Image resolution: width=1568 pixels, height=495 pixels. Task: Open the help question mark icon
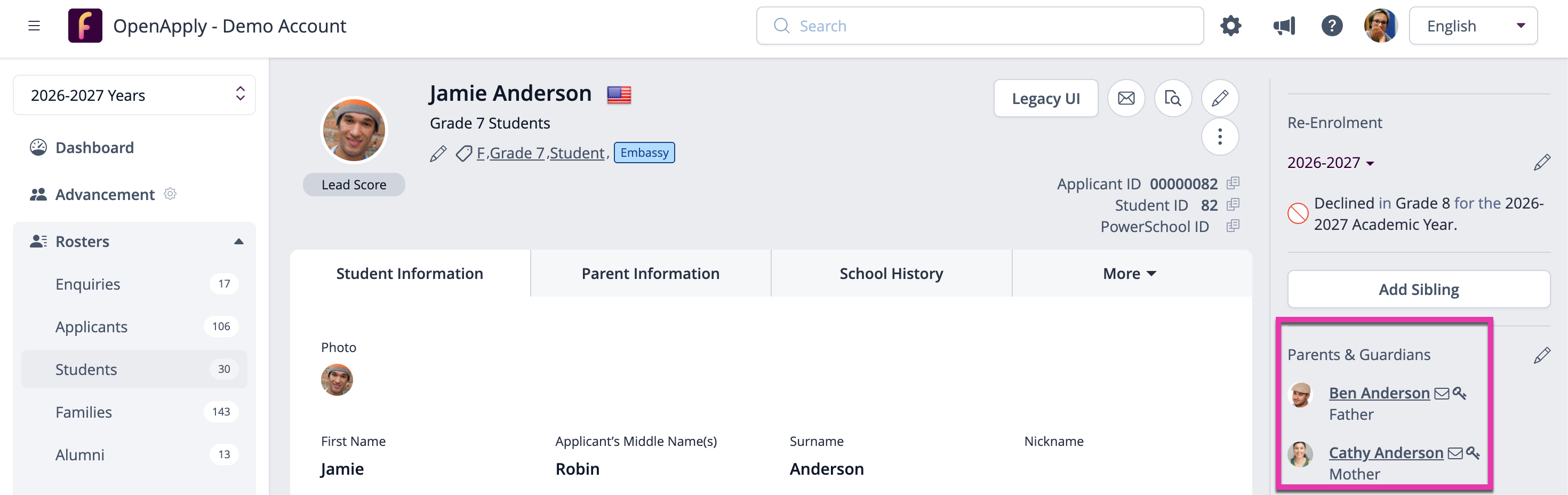click(1332, 26)
